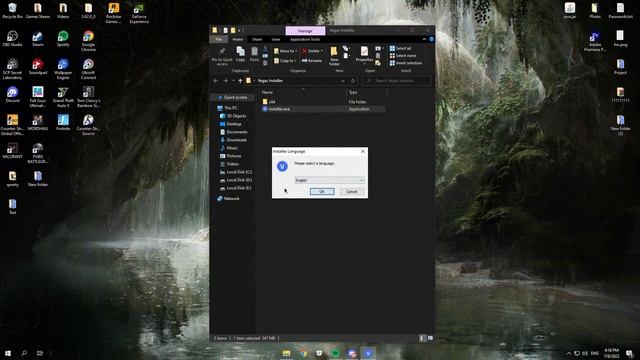640x360 pixels.
Task: Select the Discord desktop icon
Action: click(x=13, y=95)
